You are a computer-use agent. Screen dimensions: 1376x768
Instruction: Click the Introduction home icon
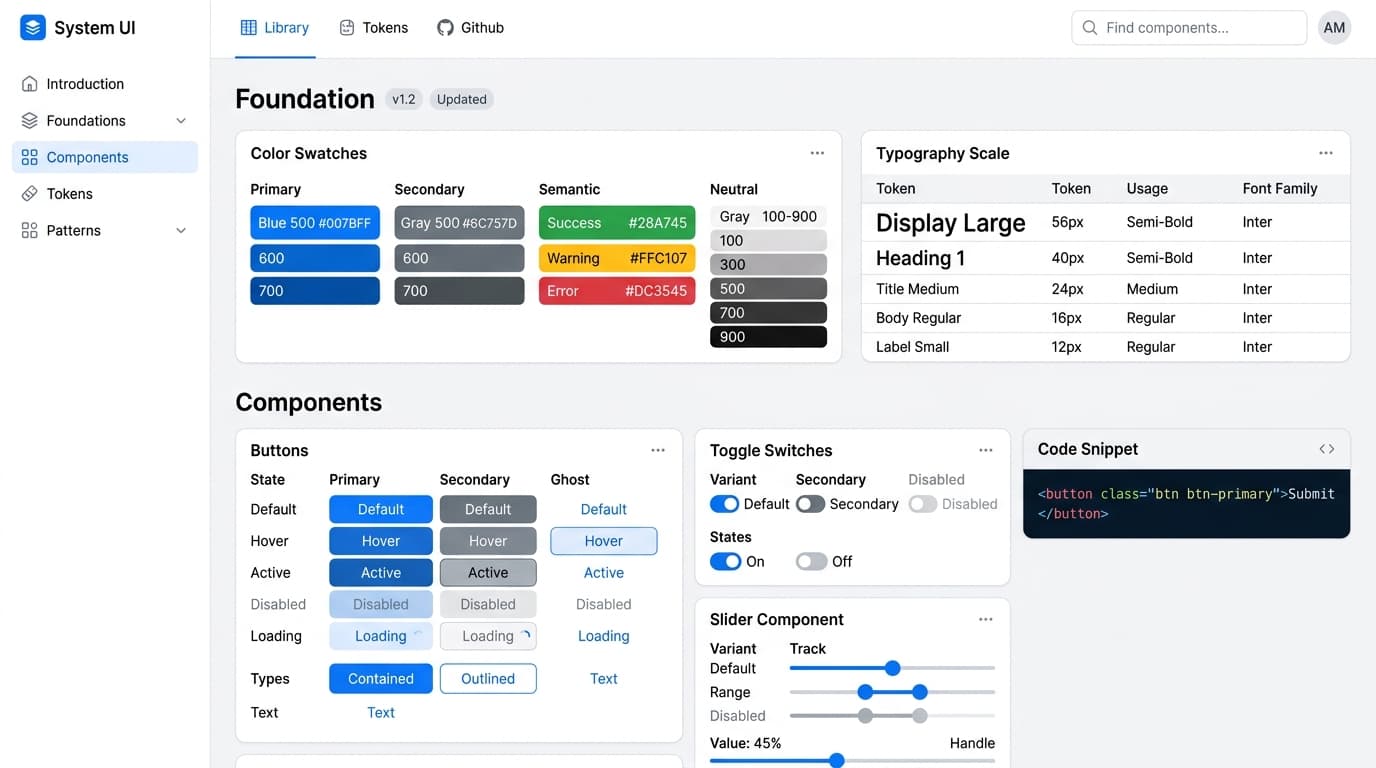(30, 84)
